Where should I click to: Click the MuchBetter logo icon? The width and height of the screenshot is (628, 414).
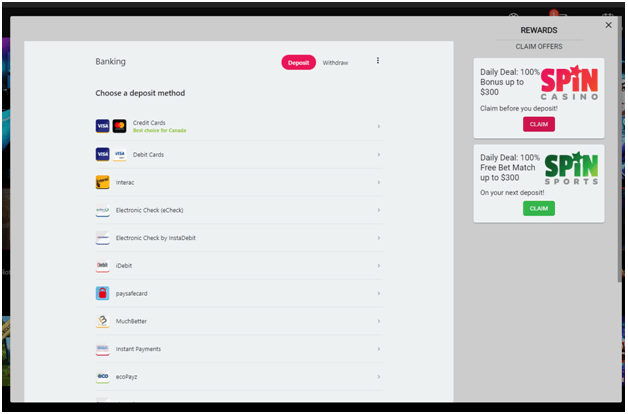coord(103,321)
